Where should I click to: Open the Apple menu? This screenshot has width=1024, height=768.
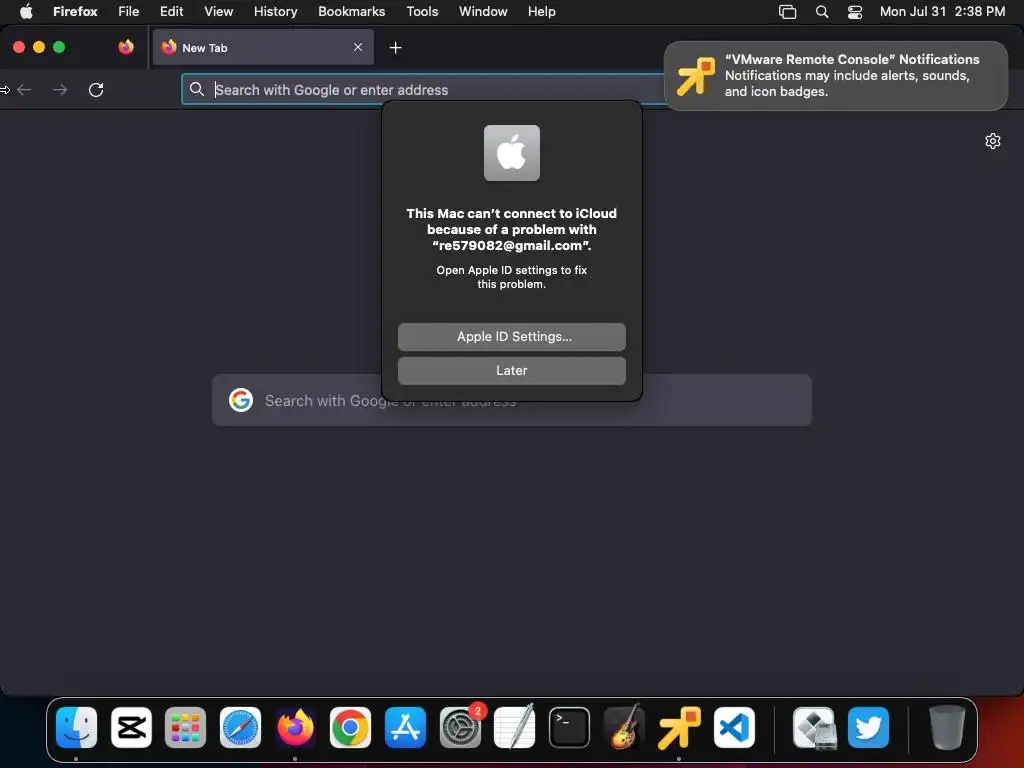click(x=26, y=12)
